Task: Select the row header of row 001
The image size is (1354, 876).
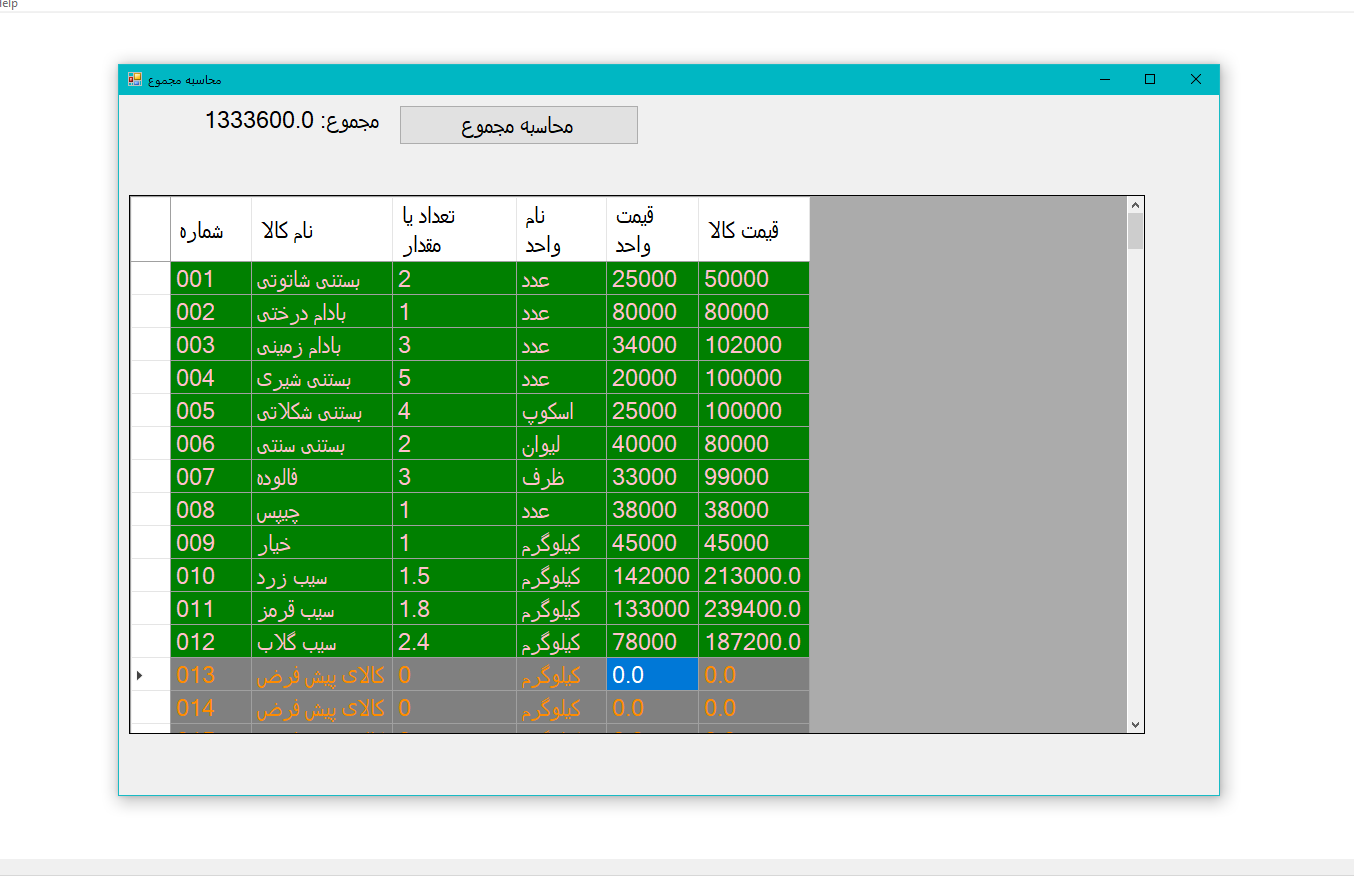Action: [x=150, y=279]
